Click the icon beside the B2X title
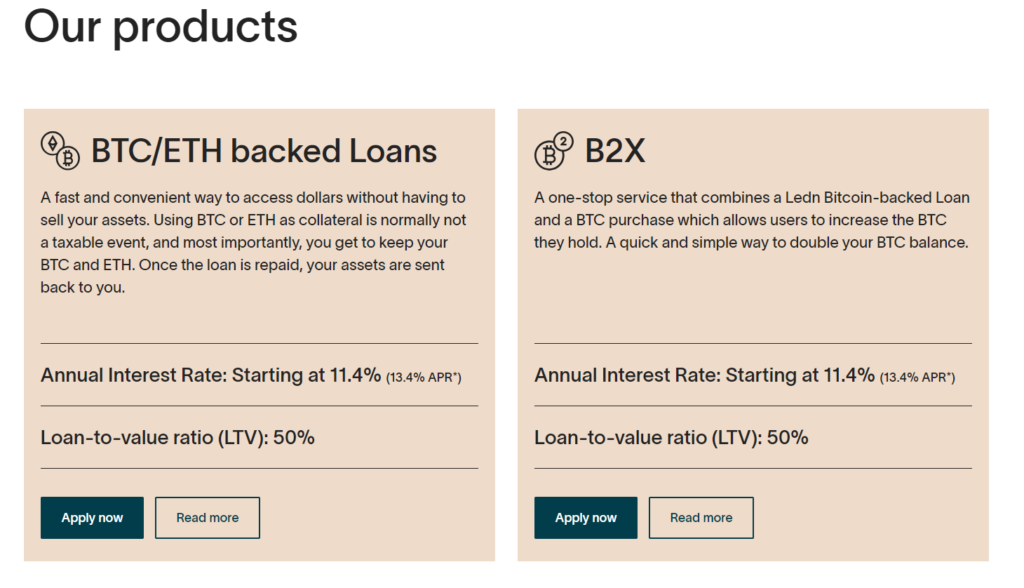 (x=551, y=153)
